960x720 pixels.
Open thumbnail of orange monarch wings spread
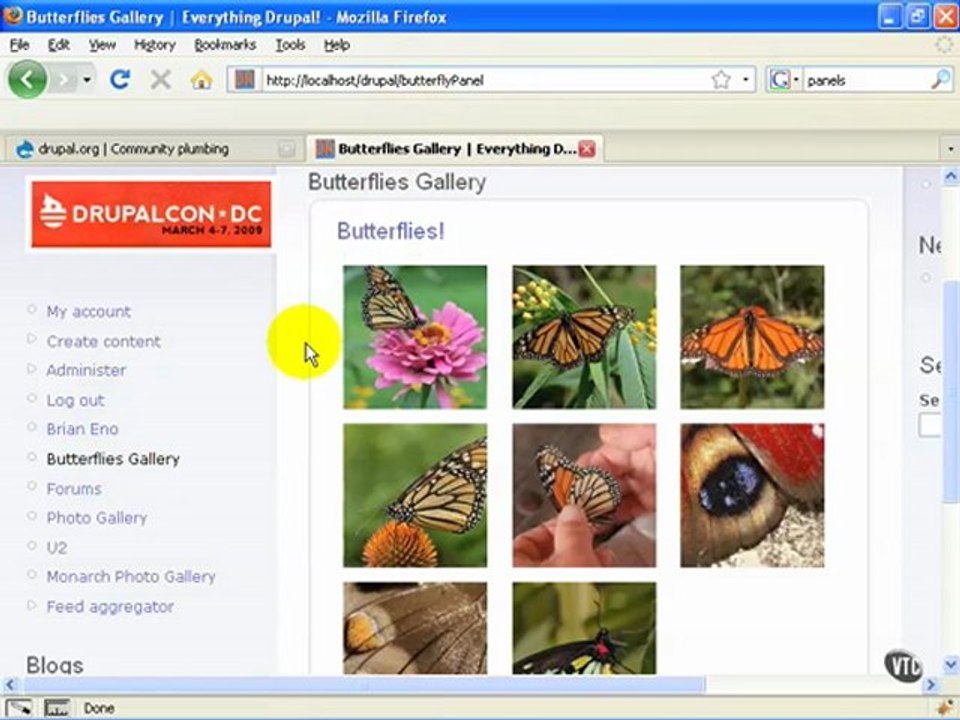coord(752,337)
